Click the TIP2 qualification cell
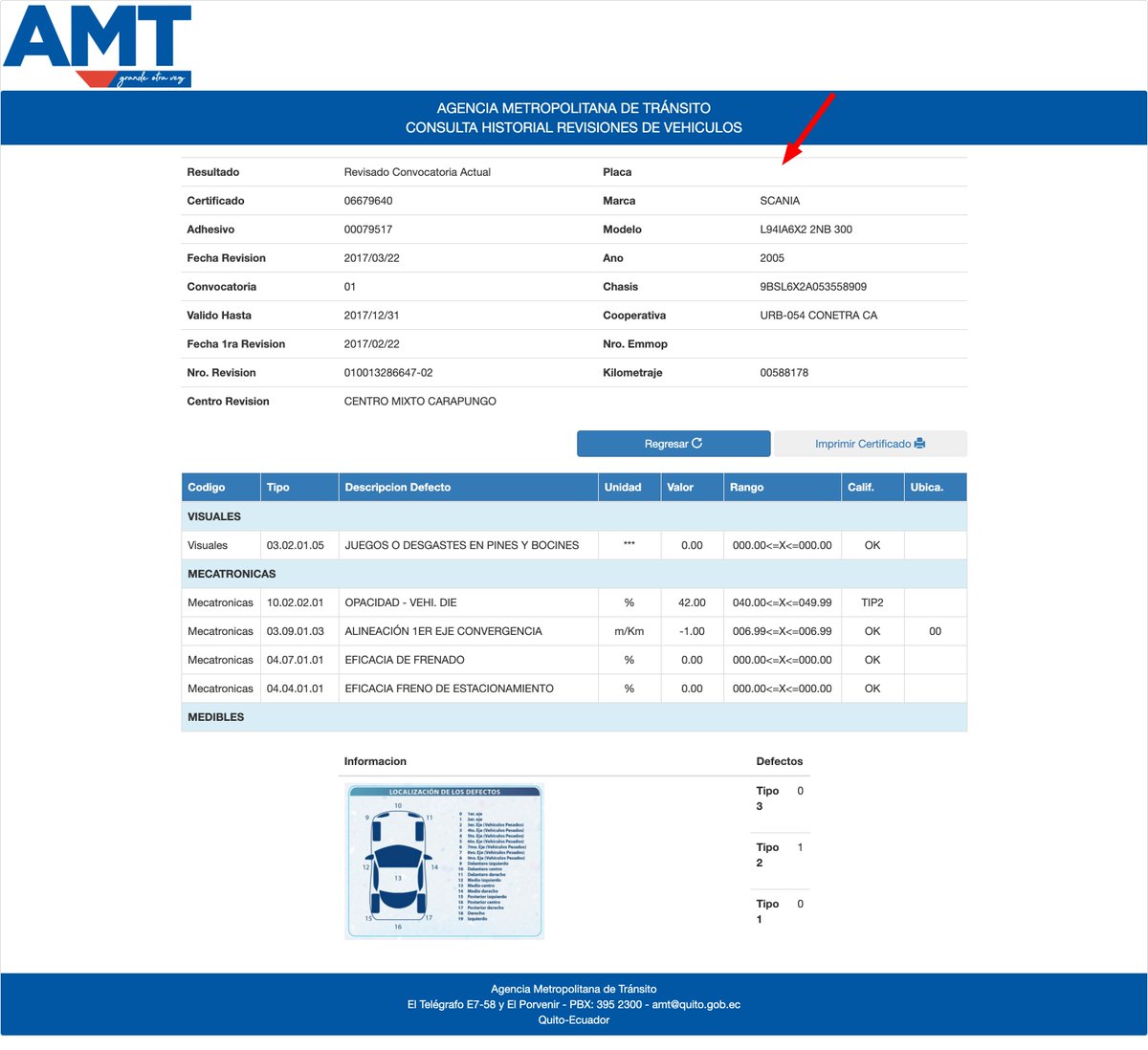 (872, 602)
